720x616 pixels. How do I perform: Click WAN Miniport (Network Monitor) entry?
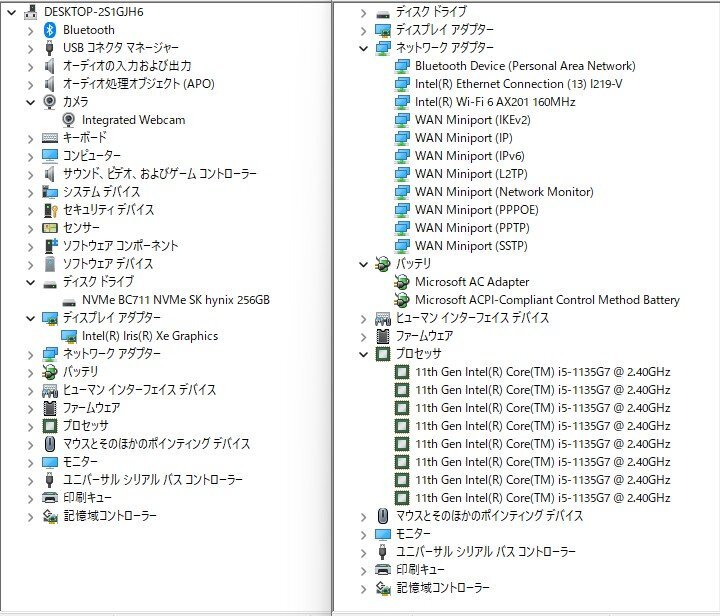(x=504, y=191)
